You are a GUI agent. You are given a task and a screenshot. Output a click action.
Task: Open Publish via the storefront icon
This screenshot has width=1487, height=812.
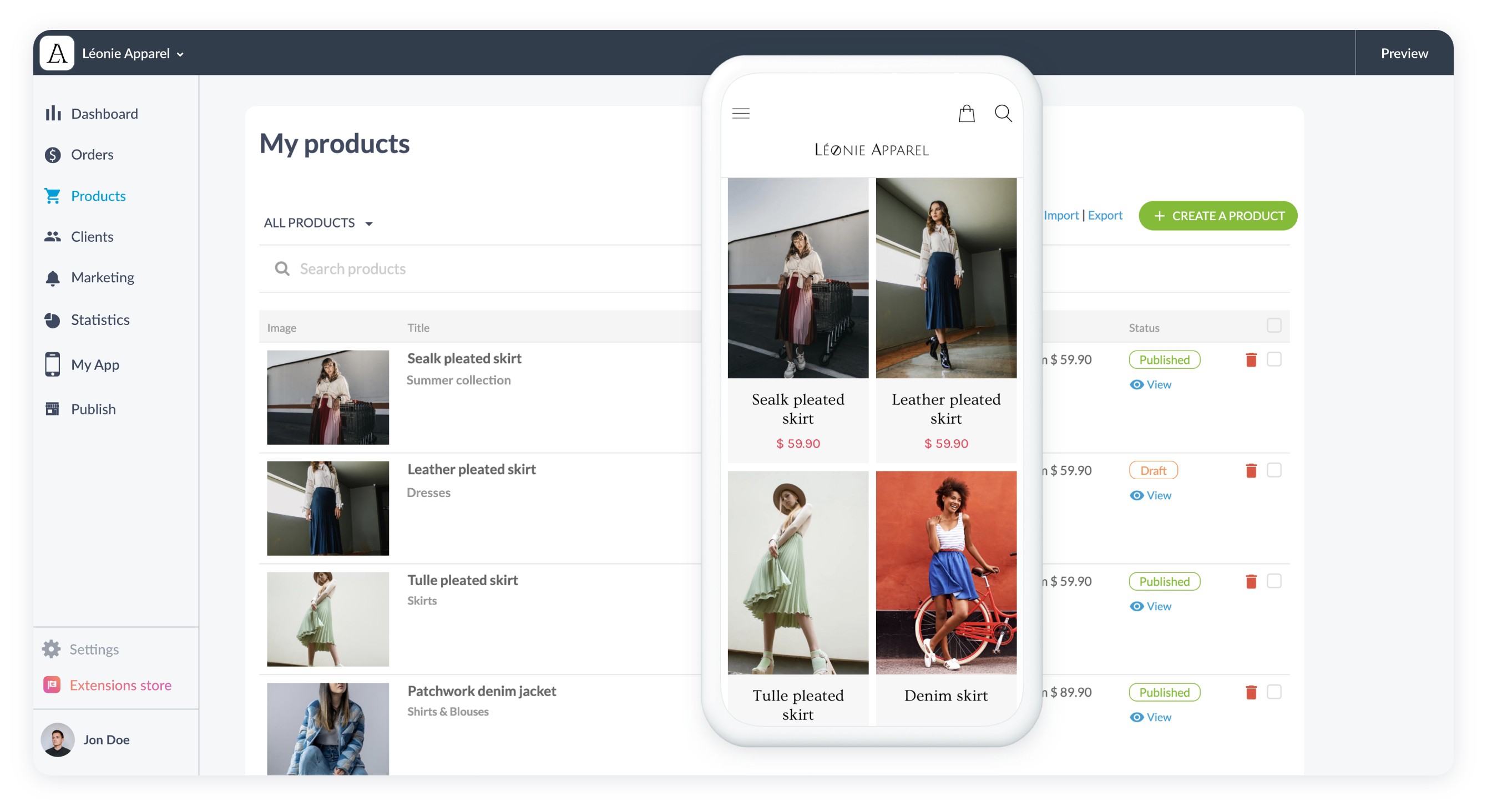pos(53,409)
